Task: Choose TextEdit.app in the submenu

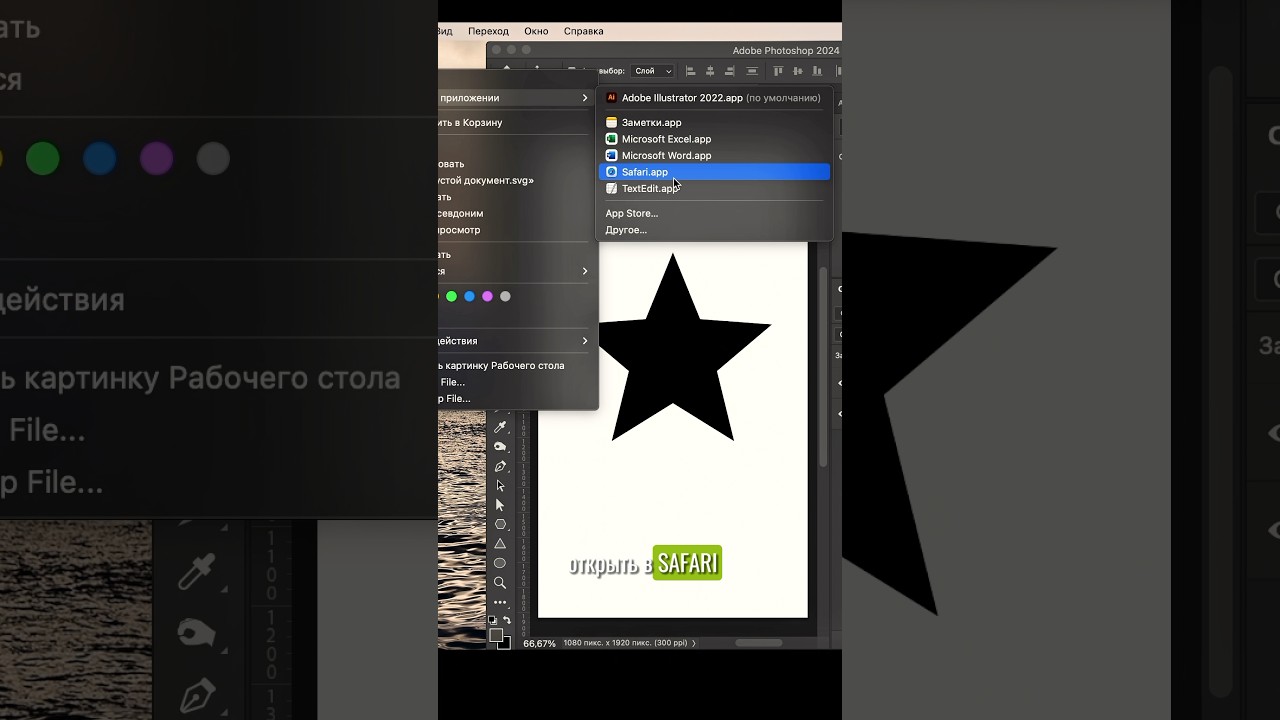Action: tap(714, 189)
